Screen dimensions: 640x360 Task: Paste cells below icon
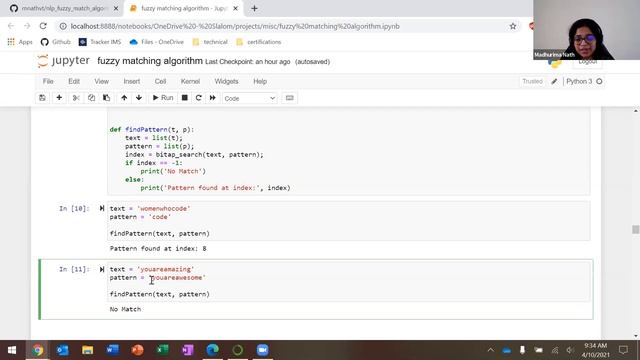[x=107, y=98]
